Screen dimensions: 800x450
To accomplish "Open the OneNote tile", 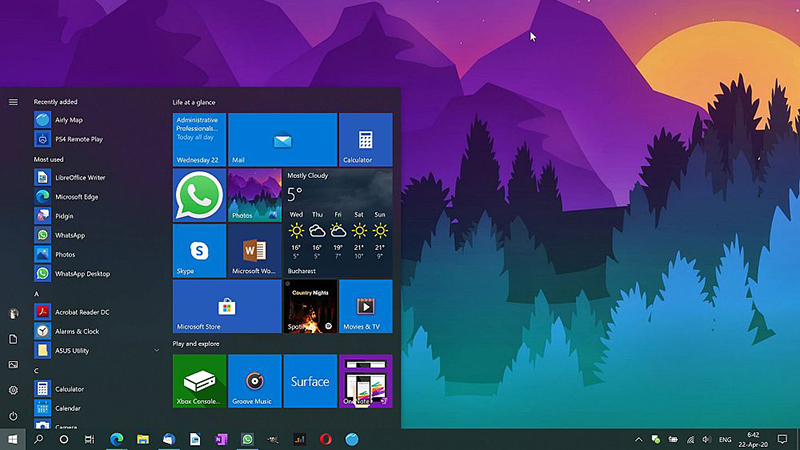I will pyautogui.click(x=366, y=381).
